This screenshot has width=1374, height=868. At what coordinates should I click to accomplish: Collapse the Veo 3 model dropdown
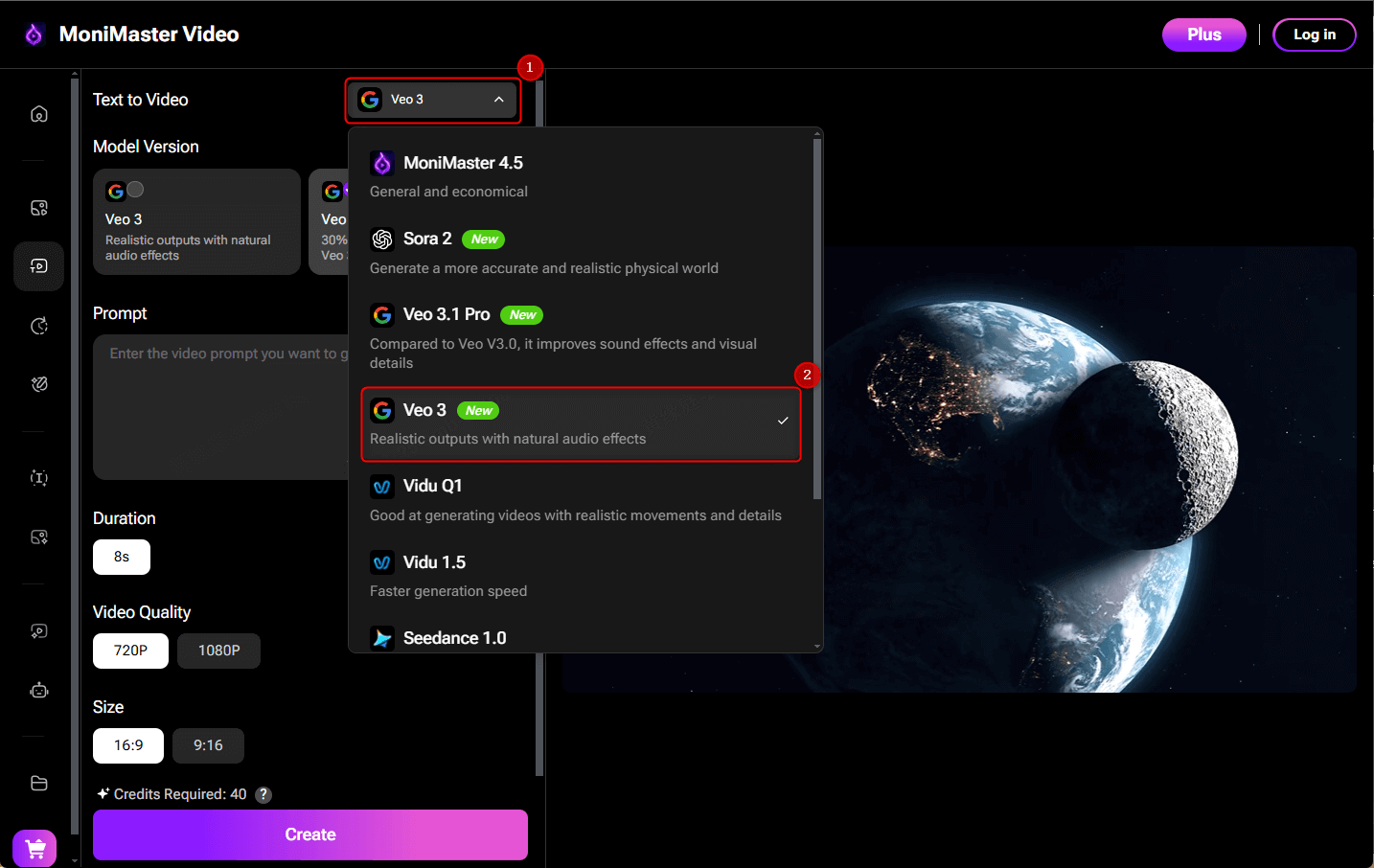pos(432,99)
